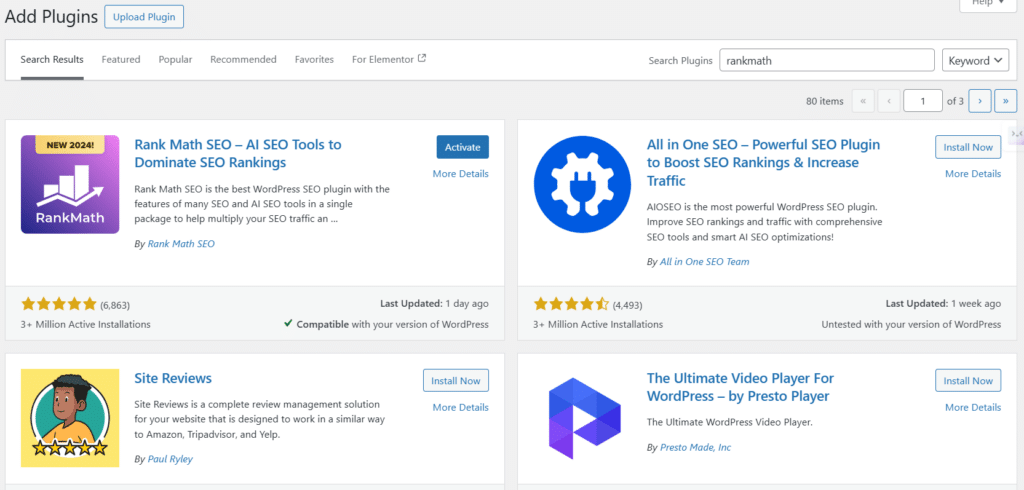Open the Keyword search type dropdown
Viewport: 1024px width, 490px height.
975,60
